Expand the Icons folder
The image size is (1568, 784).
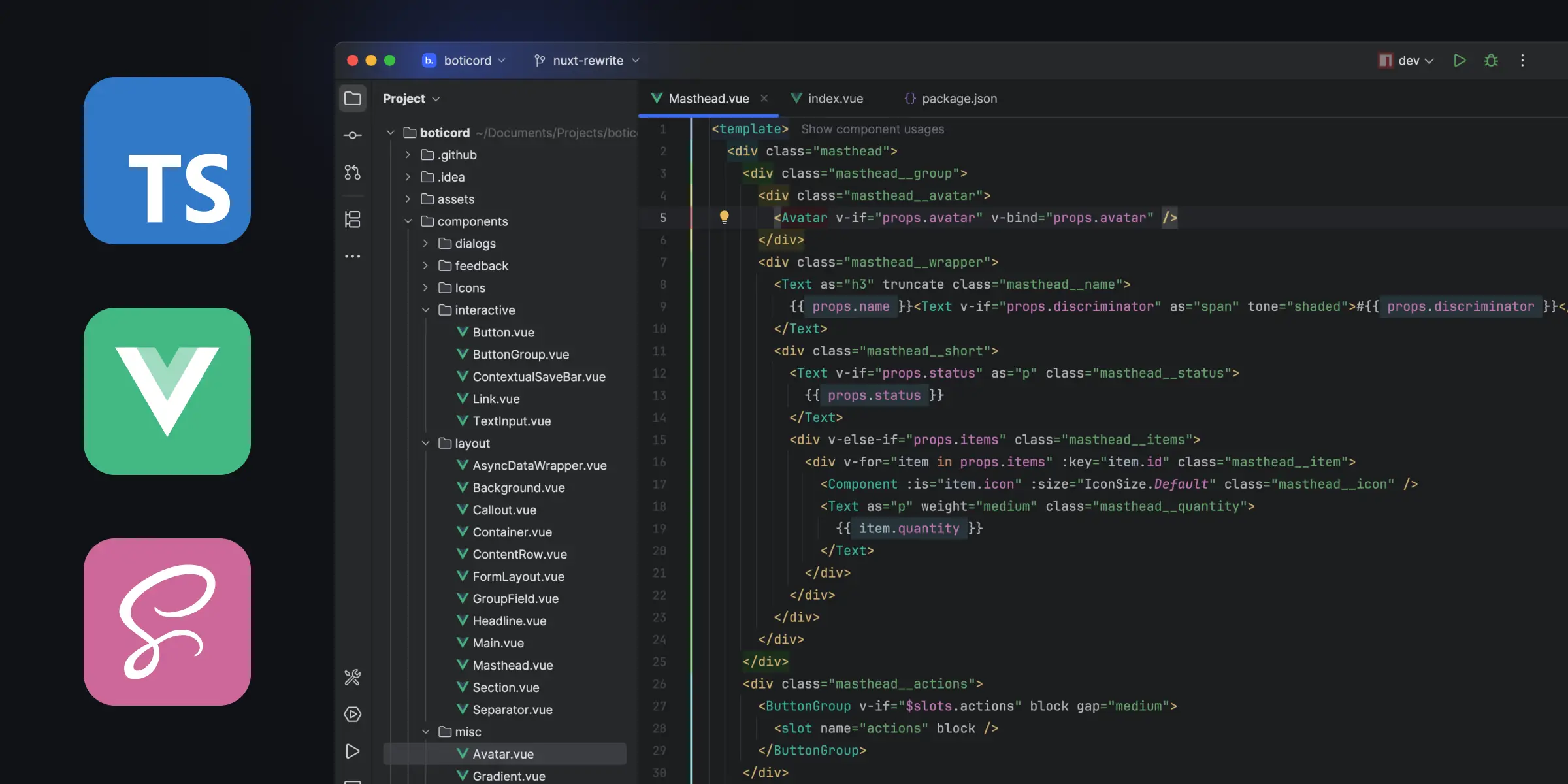tap(425, 288)
